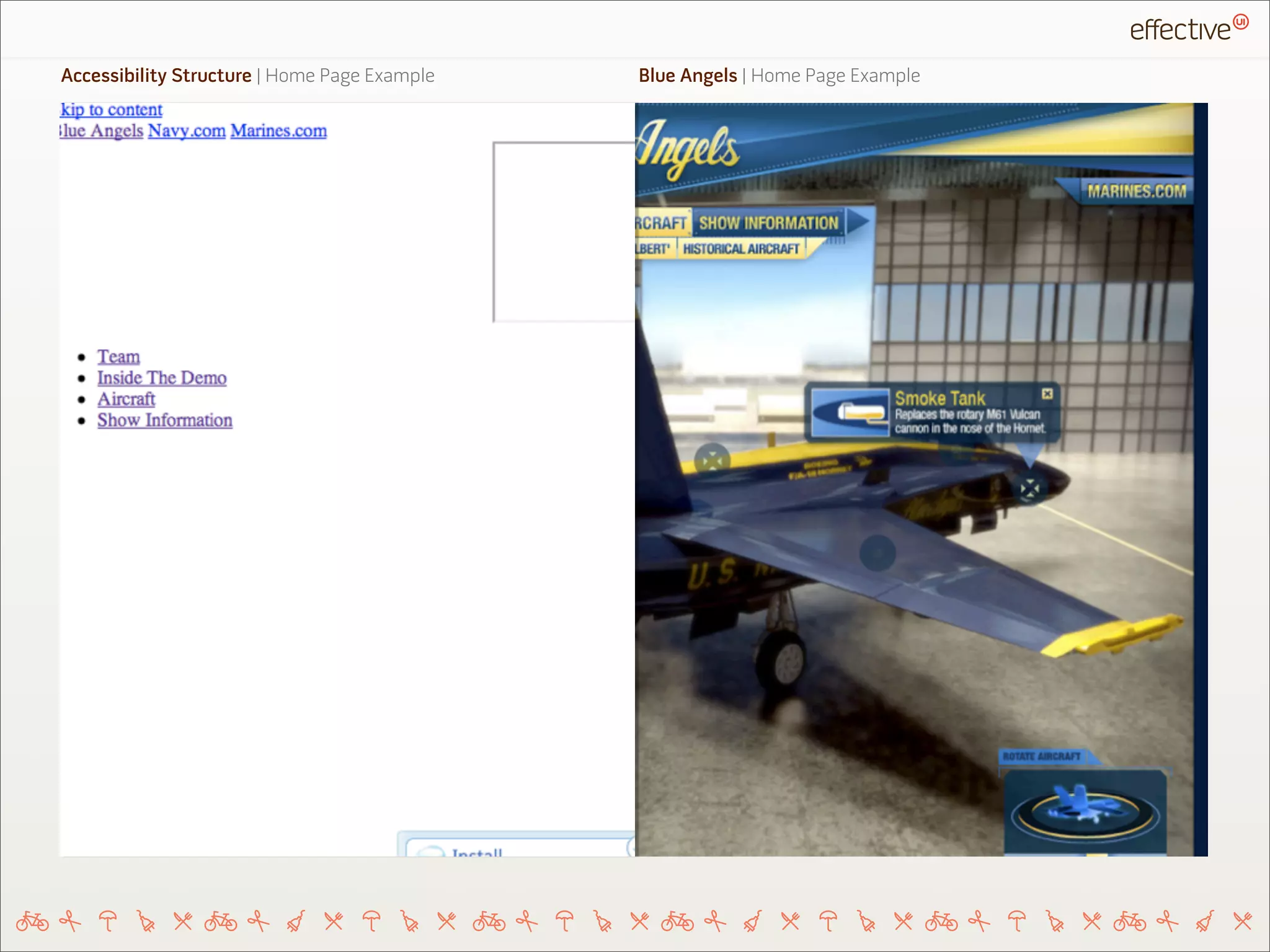
Task: Click the Smoke Tank thumbnail image
Action: point(850,413)
